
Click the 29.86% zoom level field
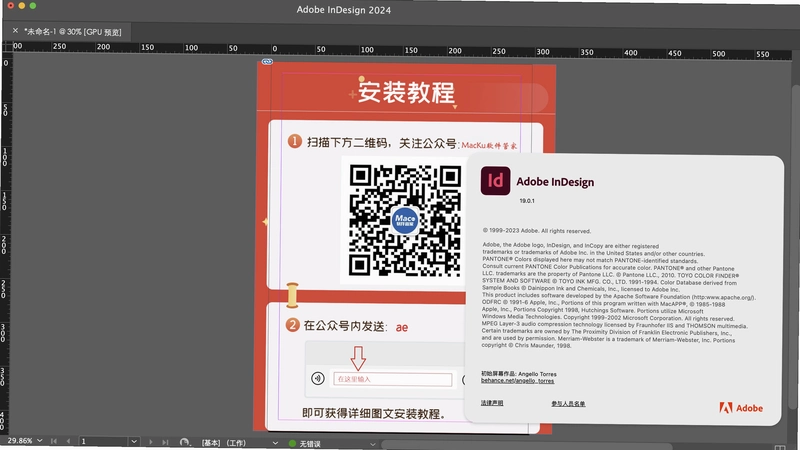(x=20, y=440)
